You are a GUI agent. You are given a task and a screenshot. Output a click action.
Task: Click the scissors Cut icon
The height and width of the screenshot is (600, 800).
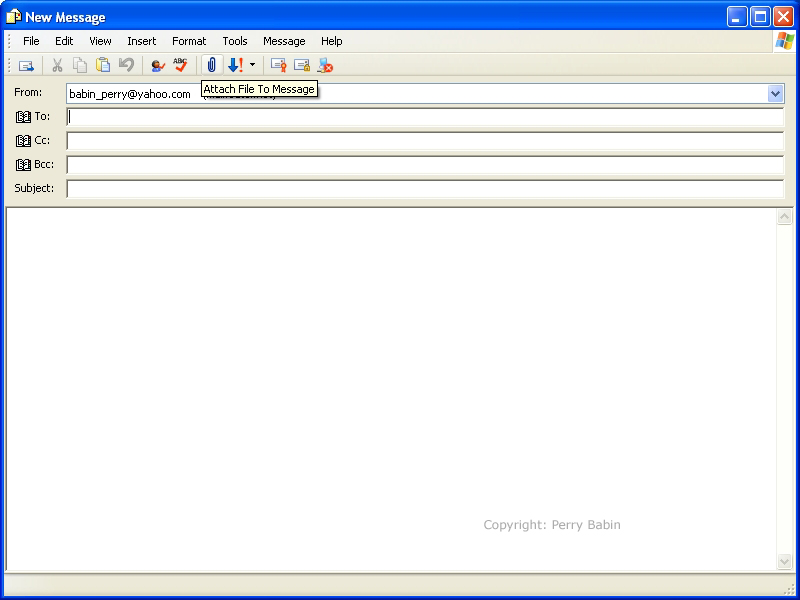click(x=57, y=65)
